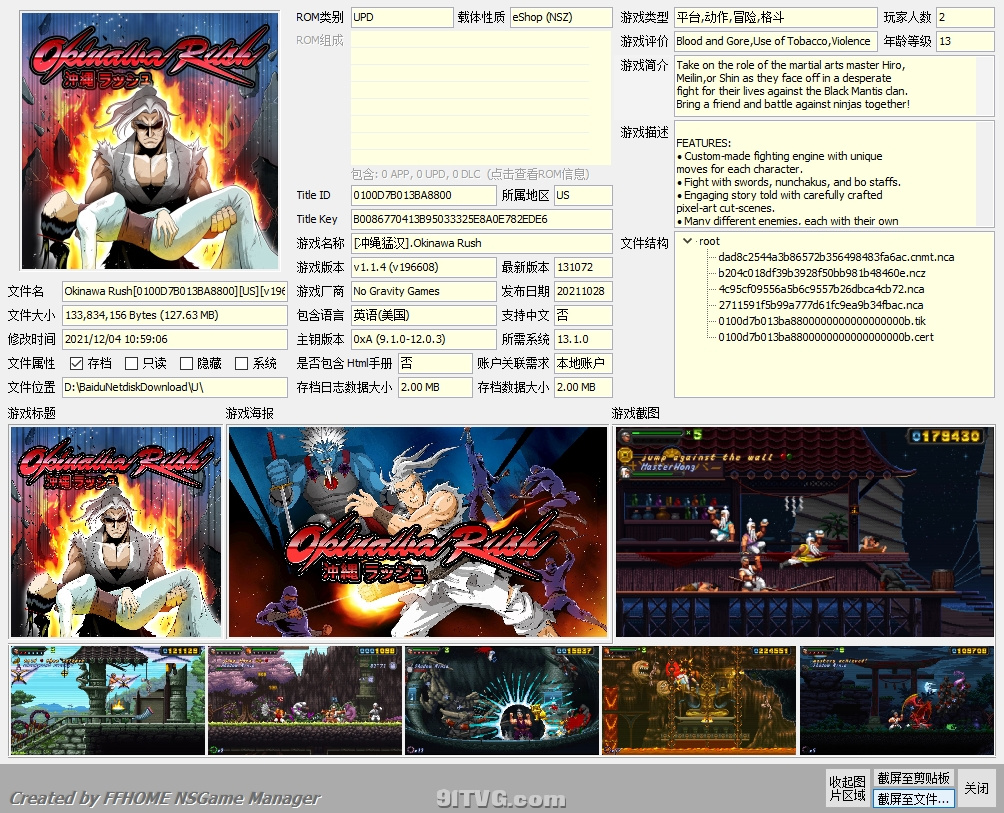1004x813 pixels.
Task: Click the 收起图片区域 collapse images button
Action: (x=846, y=788)
